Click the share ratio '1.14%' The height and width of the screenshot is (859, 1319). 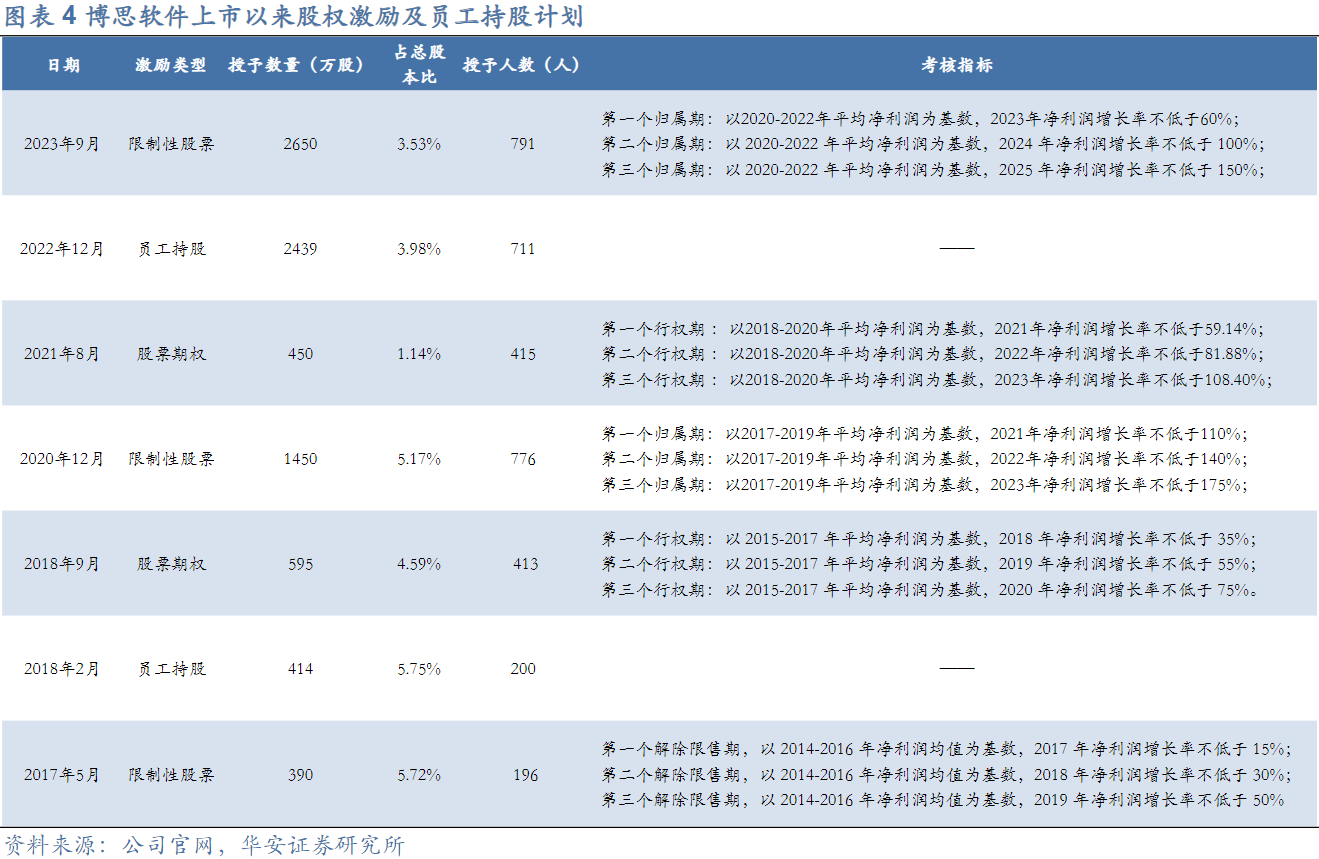(x=419, y=354)
